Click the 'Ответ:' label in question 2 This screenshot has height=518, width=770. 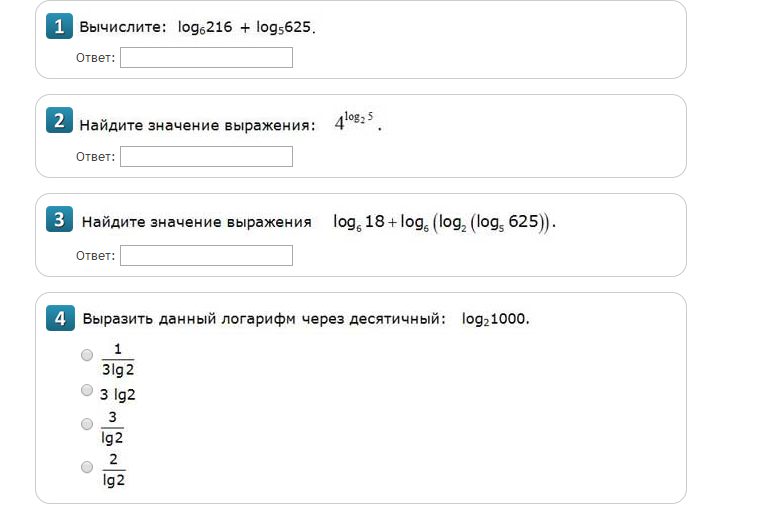[95, 156]
